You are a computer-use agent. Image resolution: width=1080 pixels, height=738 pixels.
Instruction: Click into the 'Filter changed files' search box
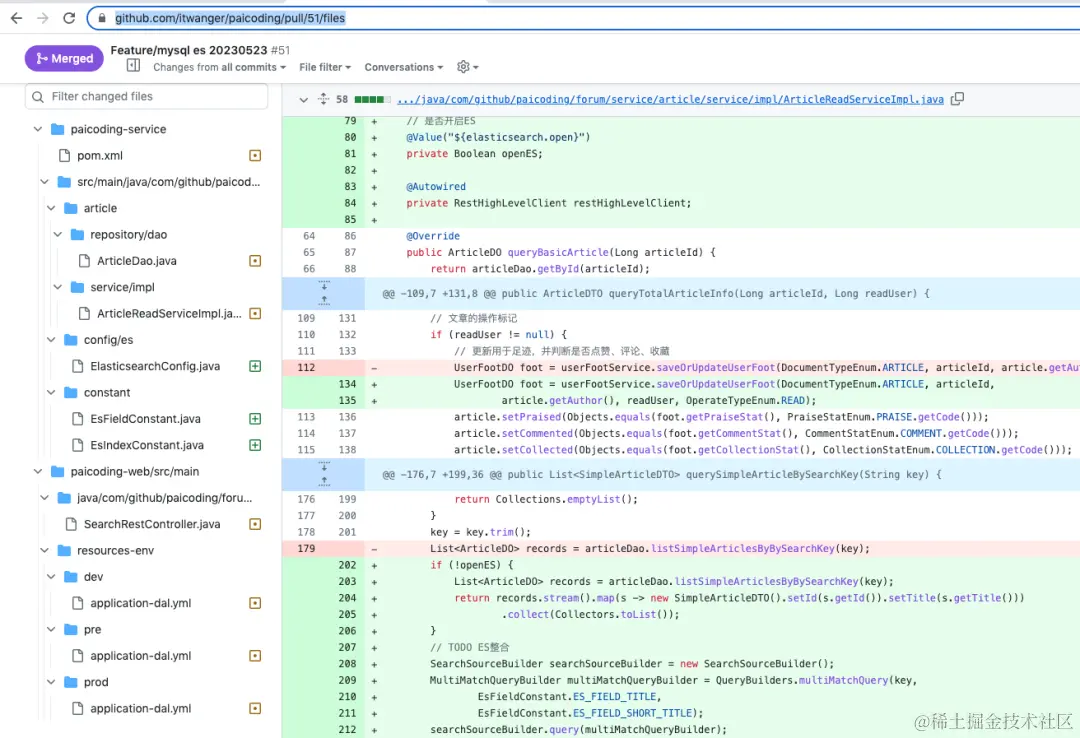[147, 96]
